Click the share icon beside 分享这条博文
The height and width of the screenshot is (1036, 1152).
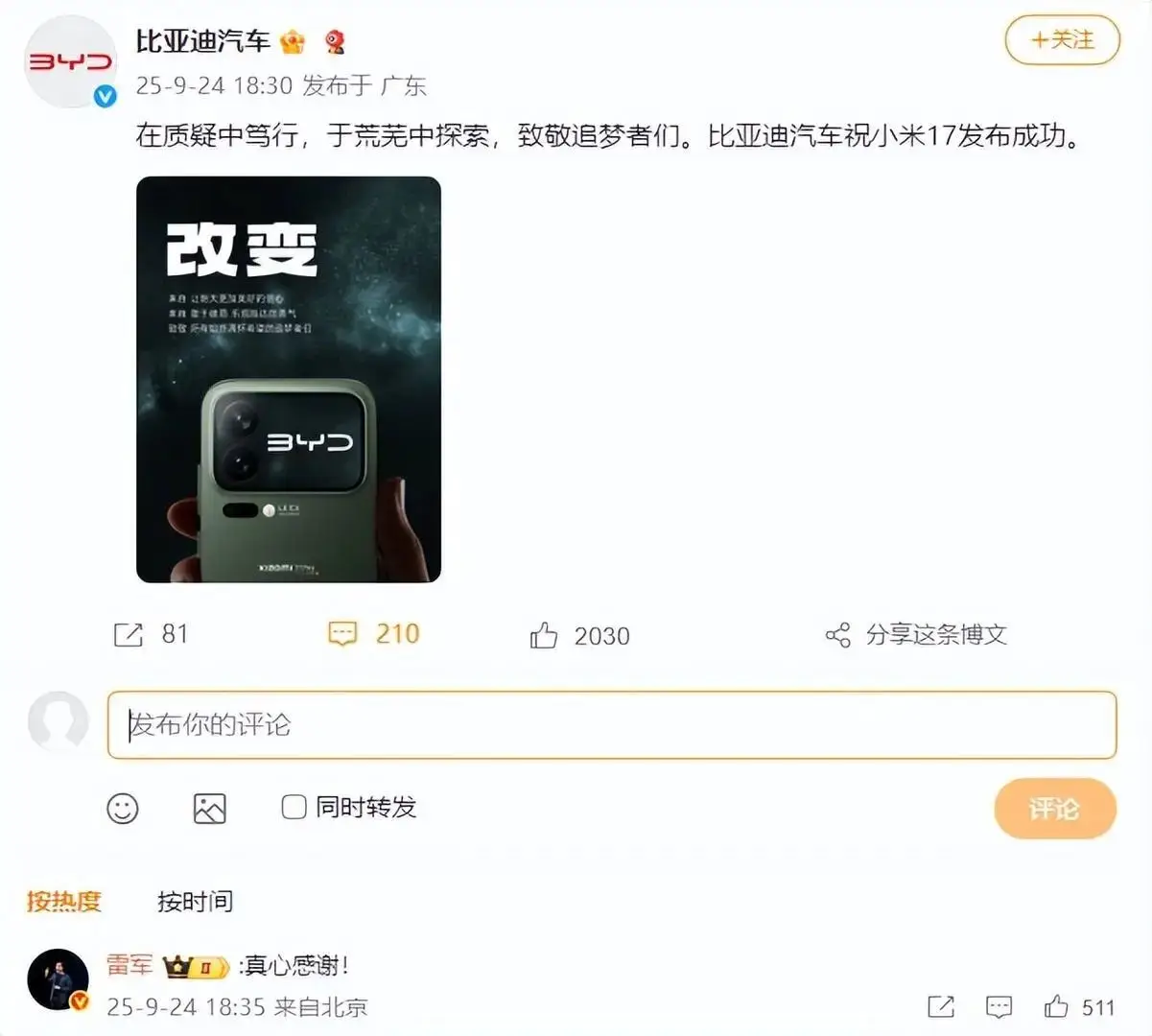[x=837, y=635]
